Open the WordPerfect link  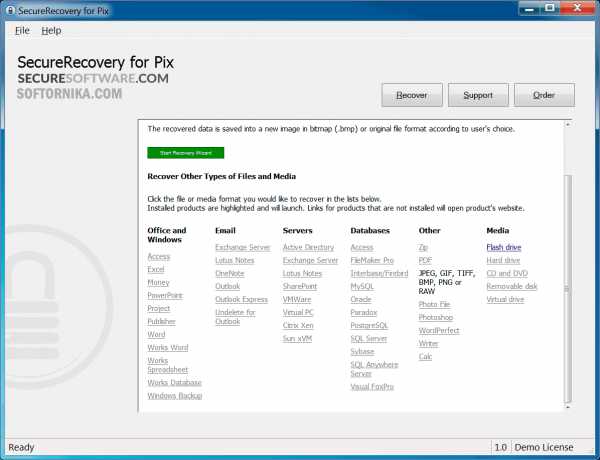(439, 330)
